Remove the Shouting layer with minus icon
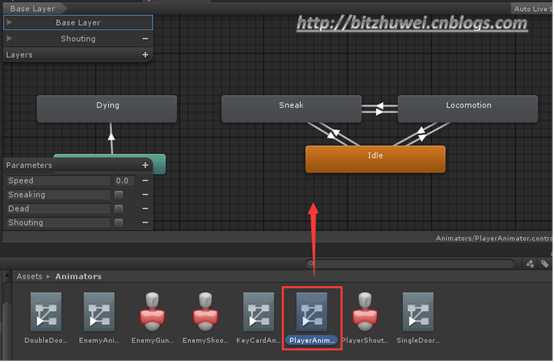Screen dimensions: 554x362 145,38
